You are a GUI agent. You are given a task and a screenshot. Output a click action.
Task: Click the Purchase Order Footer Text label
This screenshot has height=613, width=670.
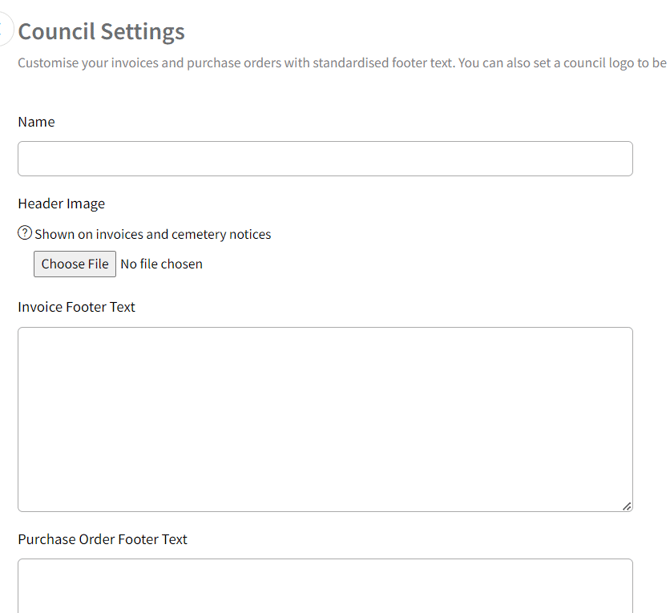point(103,539)
